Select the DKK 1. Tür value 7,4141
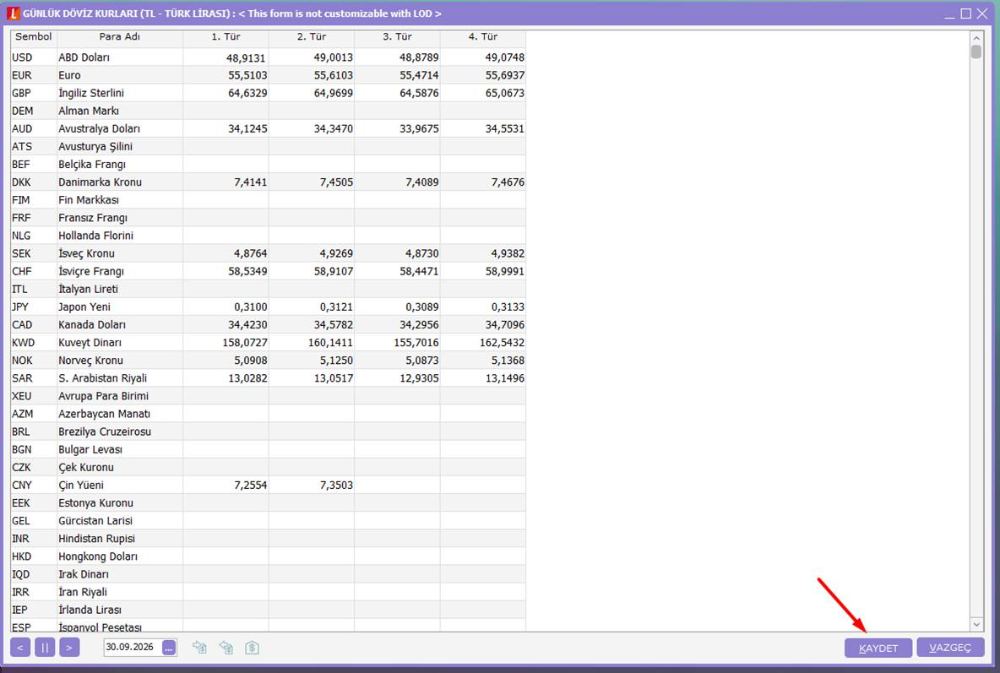The width and height of the screenshot is (1000, 673). 251,182
